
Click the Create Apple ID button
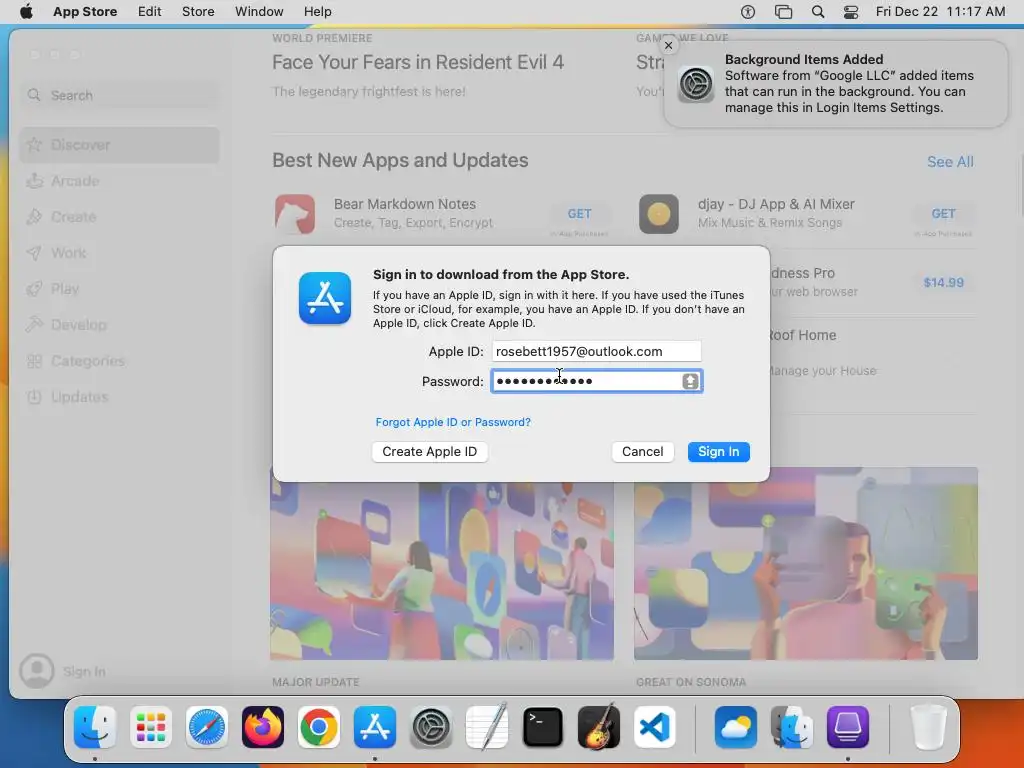[x=430, y=451]
